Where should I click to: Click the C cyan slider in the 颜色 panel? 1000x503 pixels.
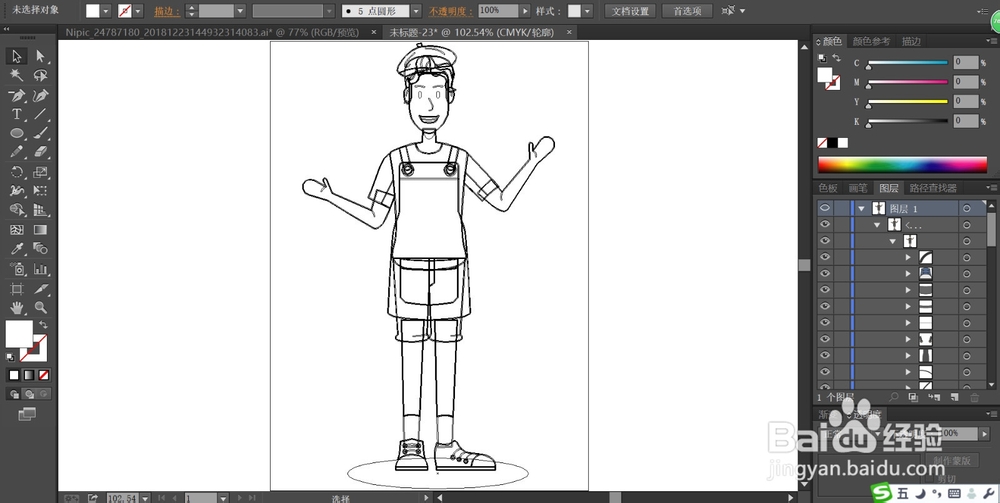coord(908,62)
